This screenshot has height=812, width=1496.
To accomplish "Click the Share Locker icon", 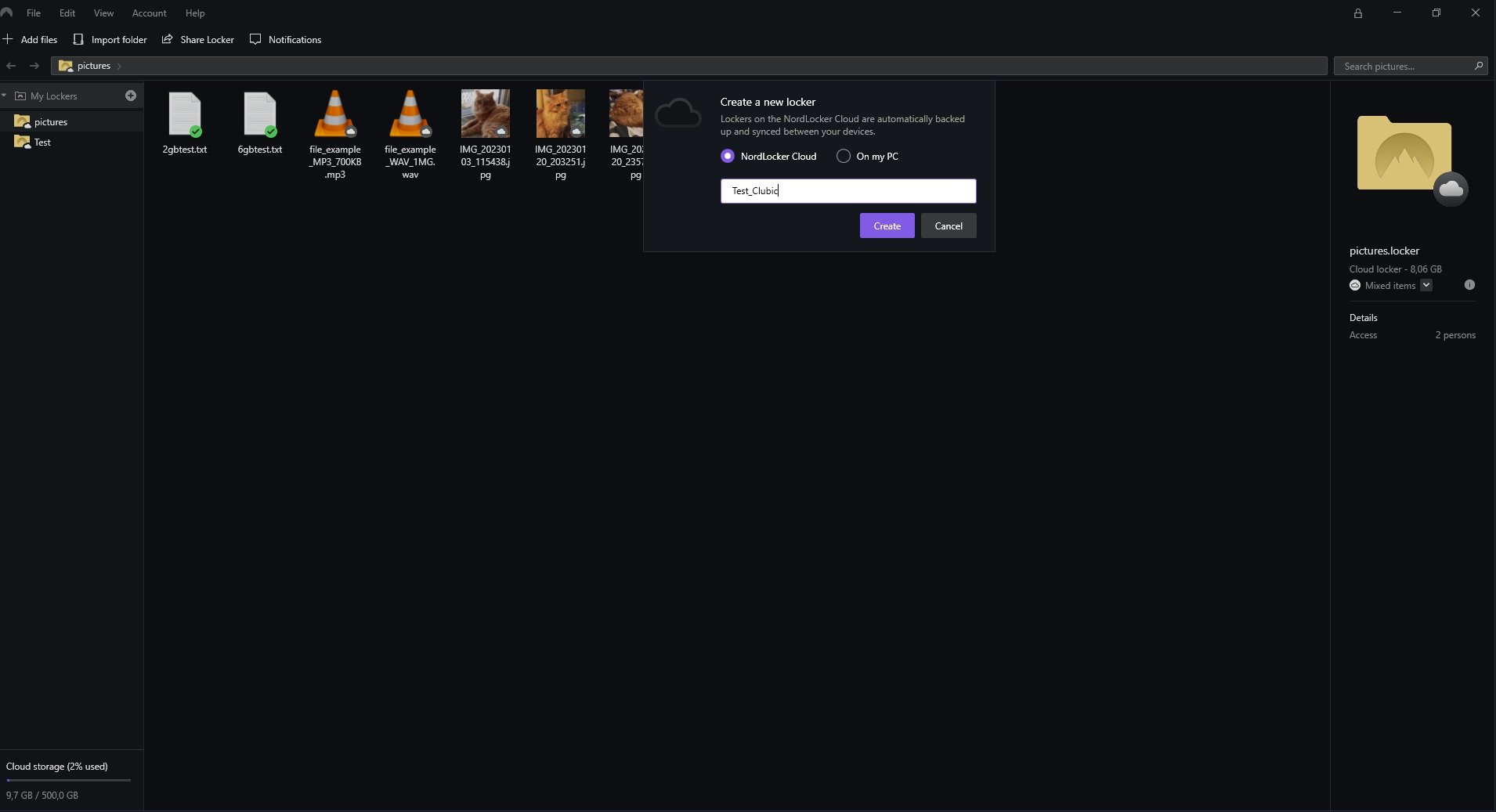I will pyautogui.click(x=167, y=39).
